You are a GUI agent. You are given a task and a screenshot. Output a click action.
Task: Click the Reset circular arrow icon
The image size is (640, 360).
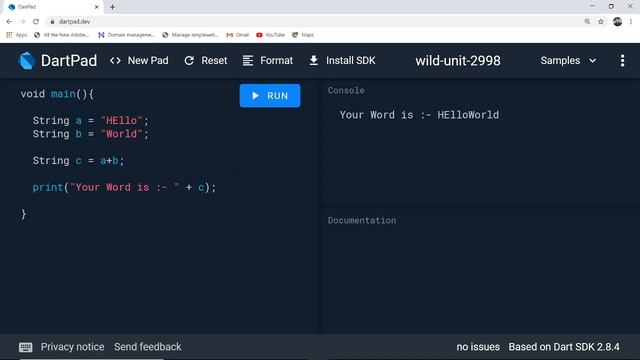pyautogui.click(x=189, y=60)
